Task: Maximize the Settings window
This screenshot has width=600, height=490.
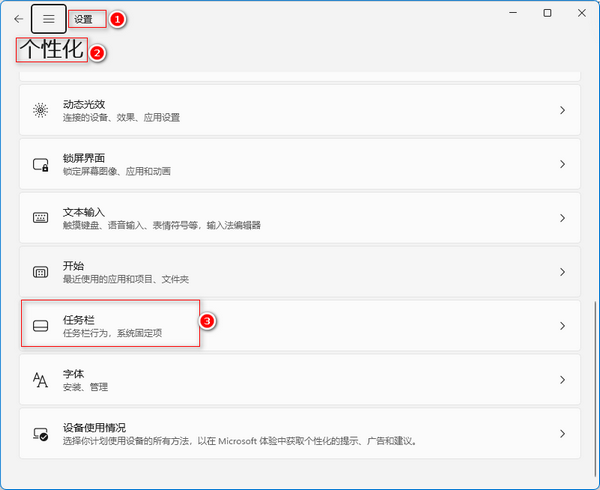Action: tap(547, 13)
